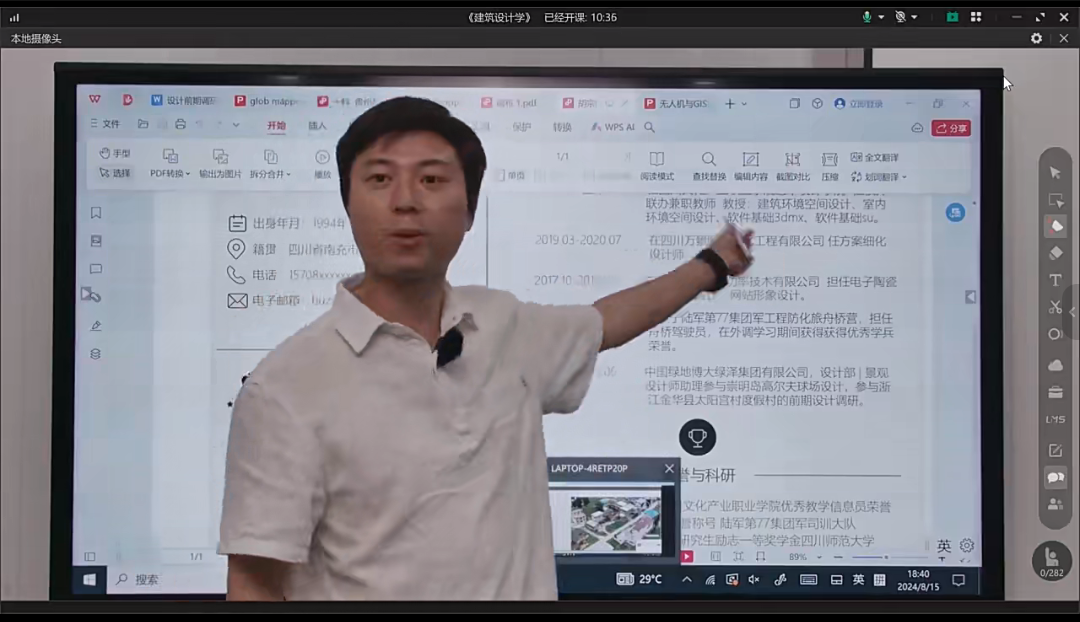Click 全文翻译 button
The height and width of the screenshot is (622, 1080).
click(875, 157)
